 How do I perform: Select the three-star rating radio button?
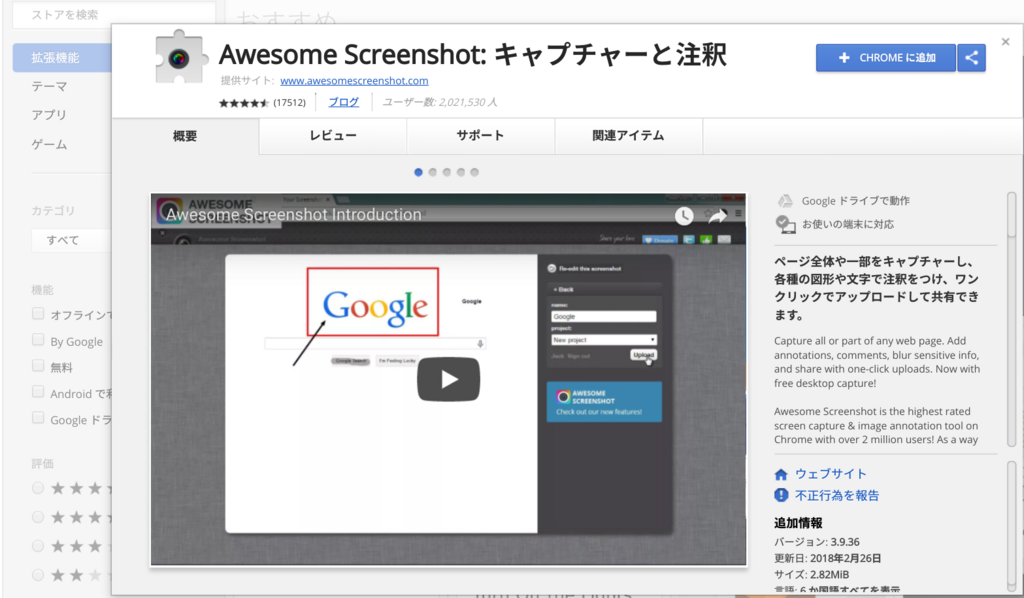tap(39, 546)
